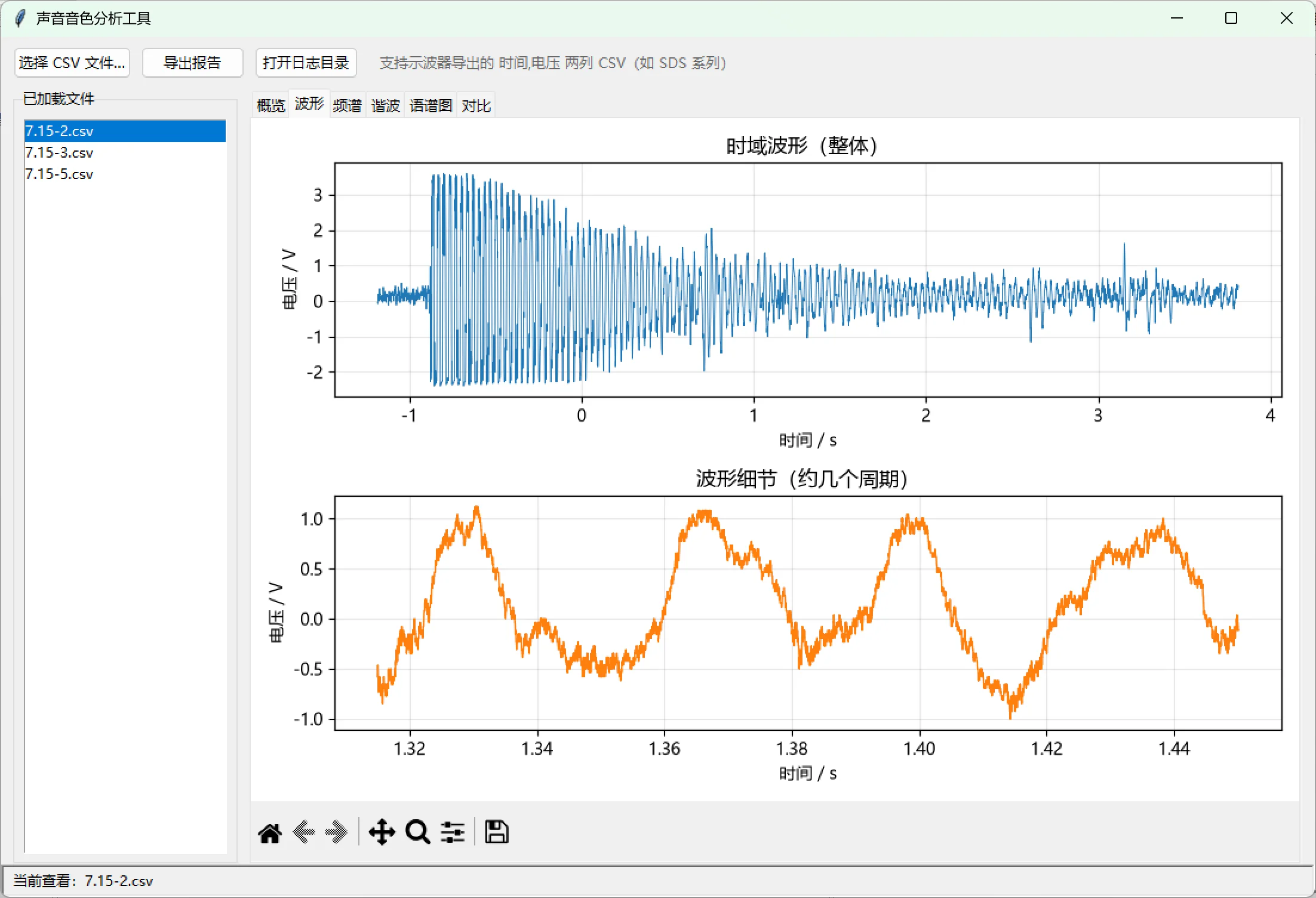Click the 波形细节（约几个周期）plot title

[801, 479]
